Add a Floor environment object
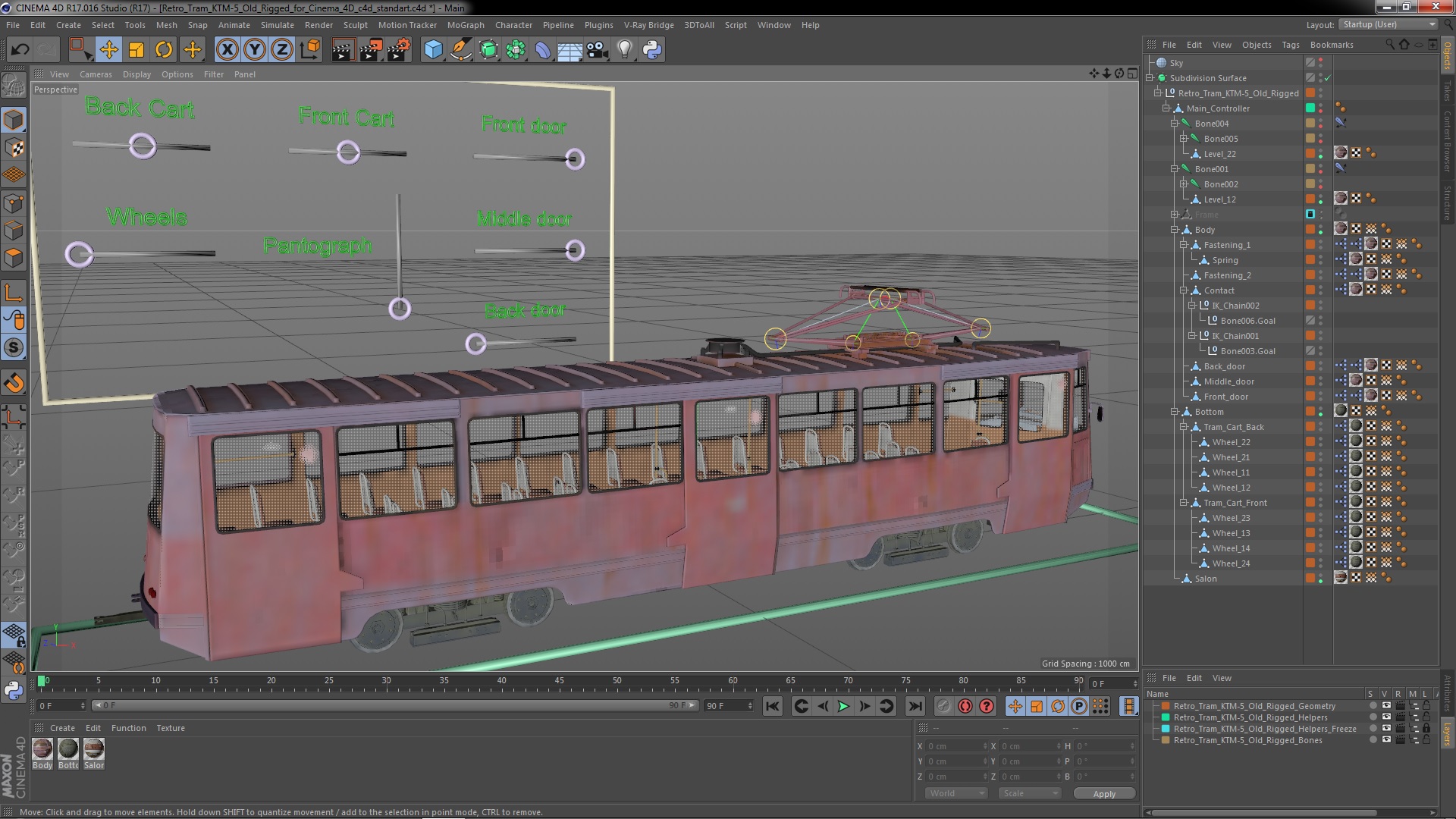 pos(570,50)
